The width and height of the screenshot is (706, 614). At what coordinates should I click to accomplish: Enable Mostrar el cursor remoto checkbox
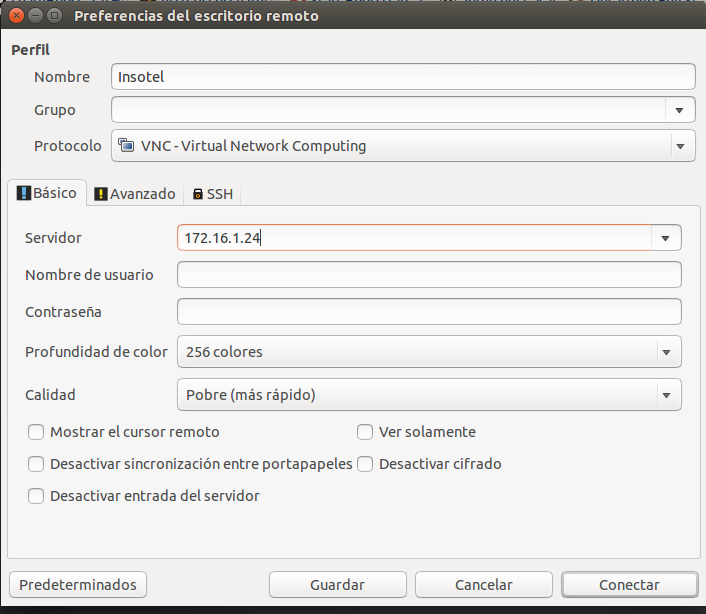tap(36, 432)
